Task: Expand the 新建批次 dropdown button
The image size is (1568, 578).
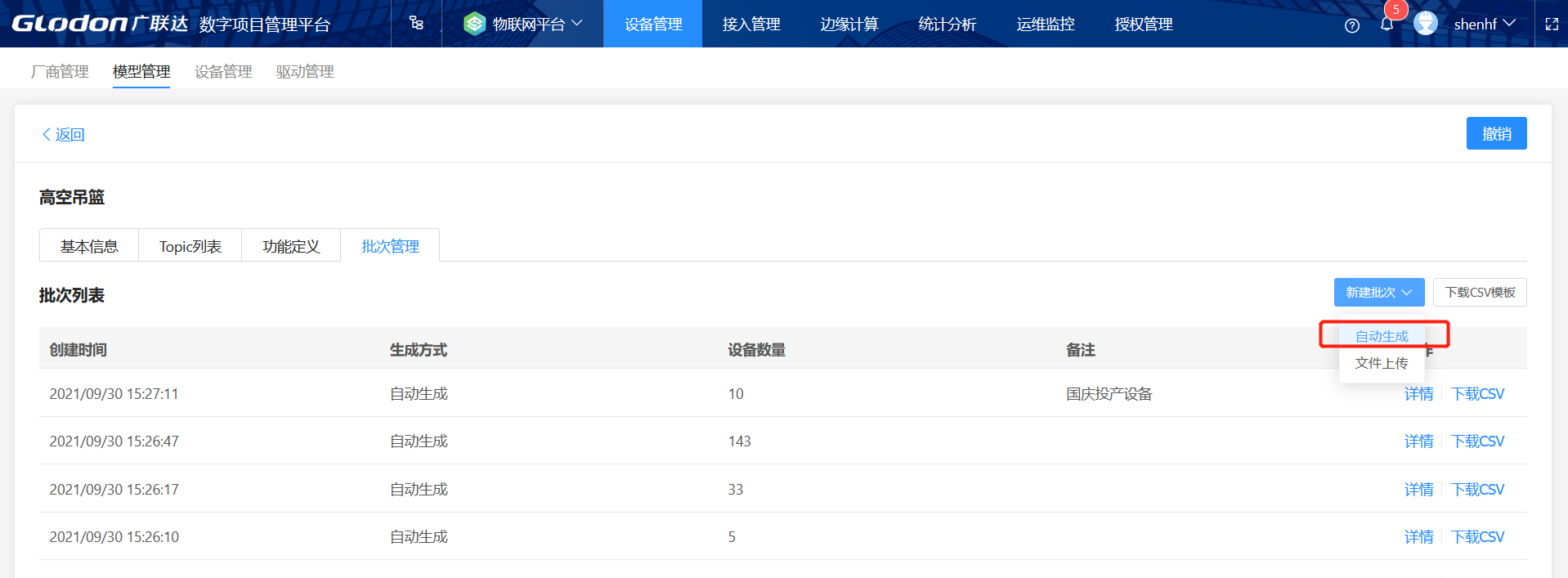Action: [1378, 292]
